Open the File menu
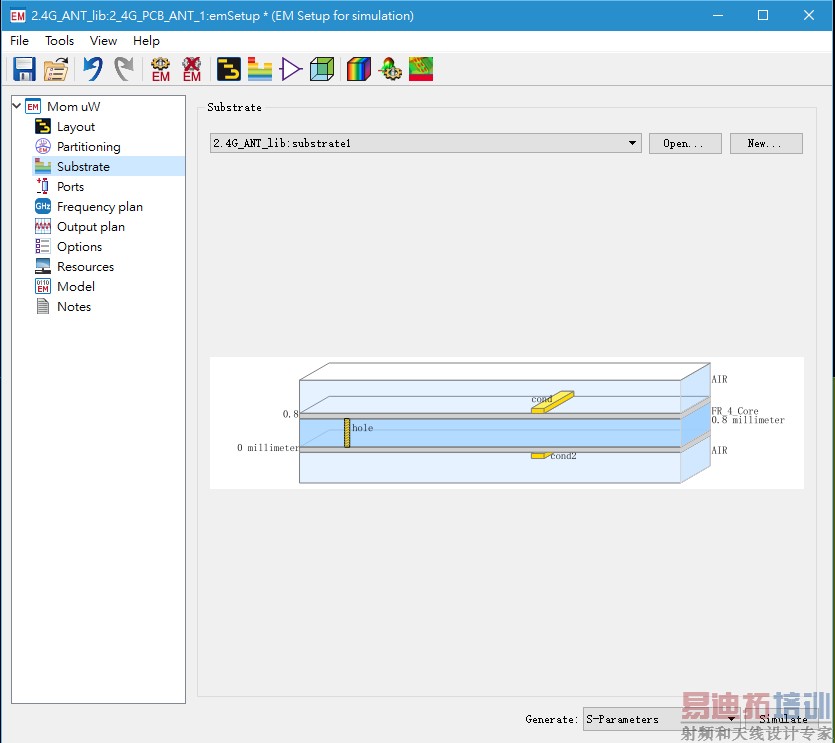This screenshot has width=835, height=743. (x=19, y=40)
